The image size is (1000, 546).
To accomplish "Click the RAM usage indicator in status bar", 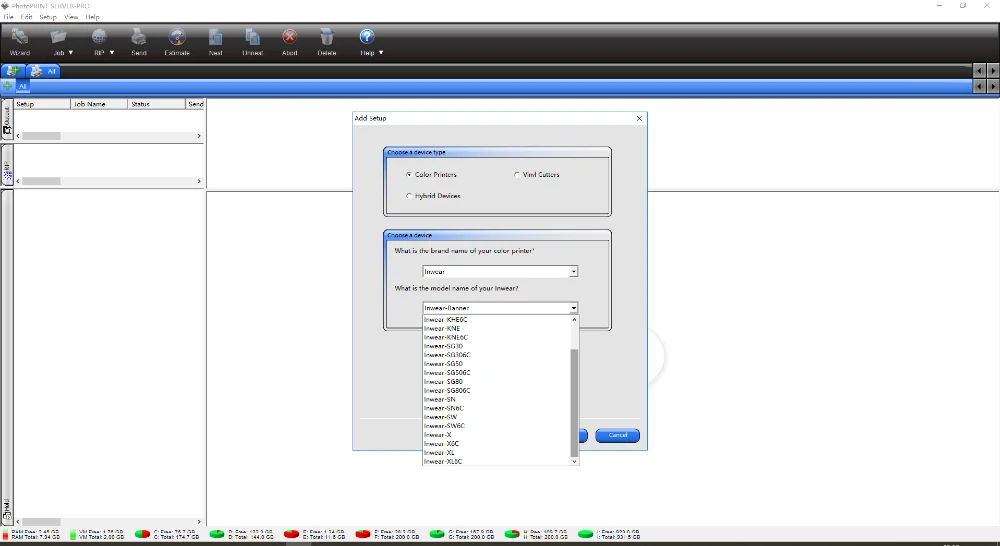I will pyautogui.click(x=6, y=534).
